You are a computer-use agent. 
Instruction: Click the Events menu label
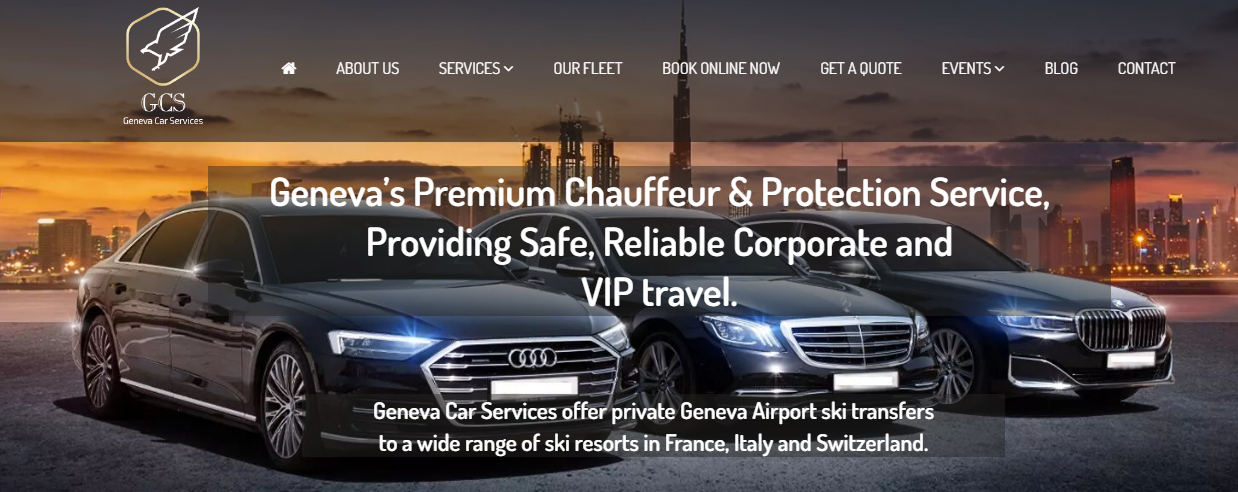coord(966,68)
